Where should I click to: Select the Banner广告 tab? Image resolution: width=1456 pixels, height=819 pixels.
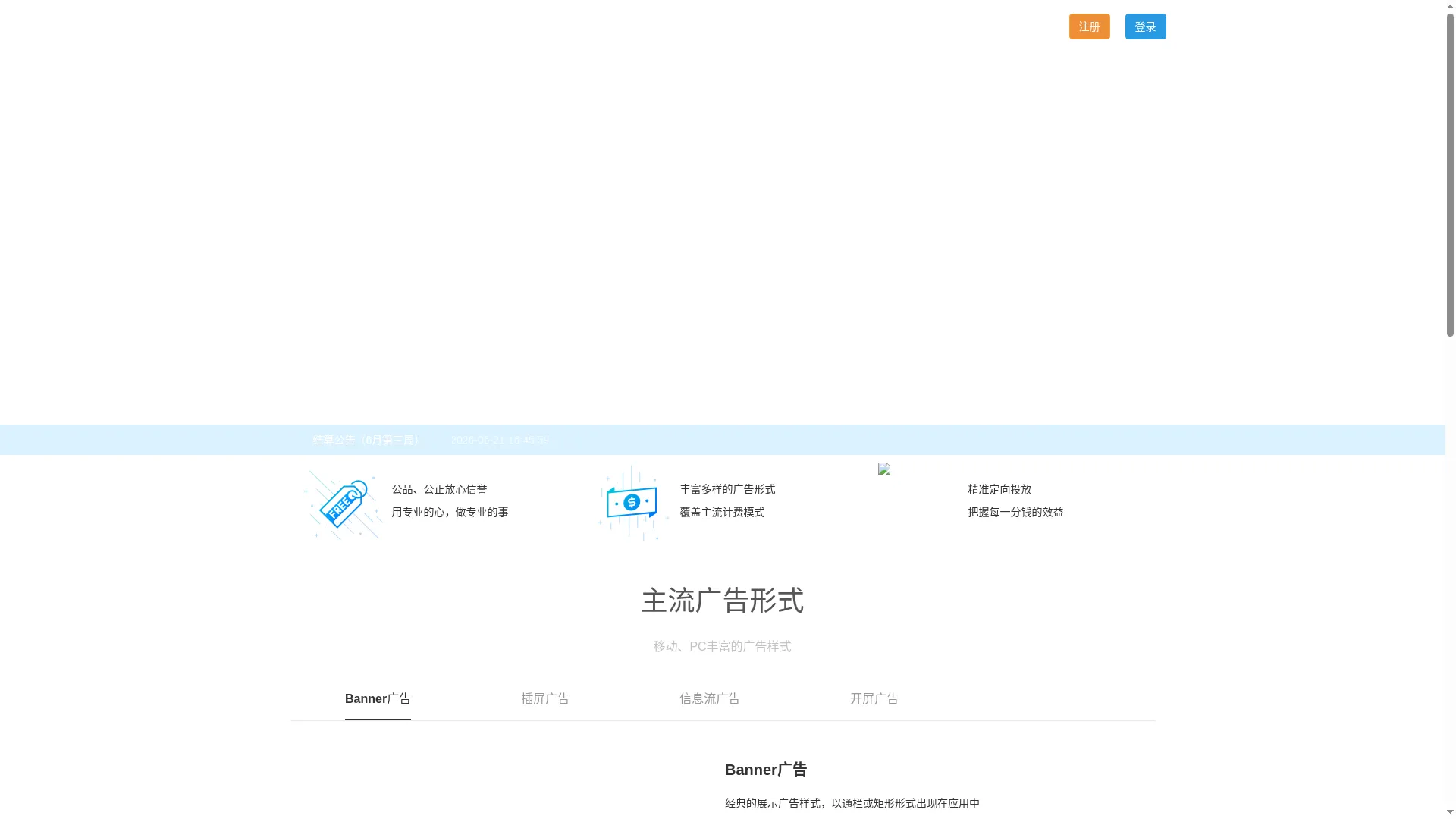point(378,699)
